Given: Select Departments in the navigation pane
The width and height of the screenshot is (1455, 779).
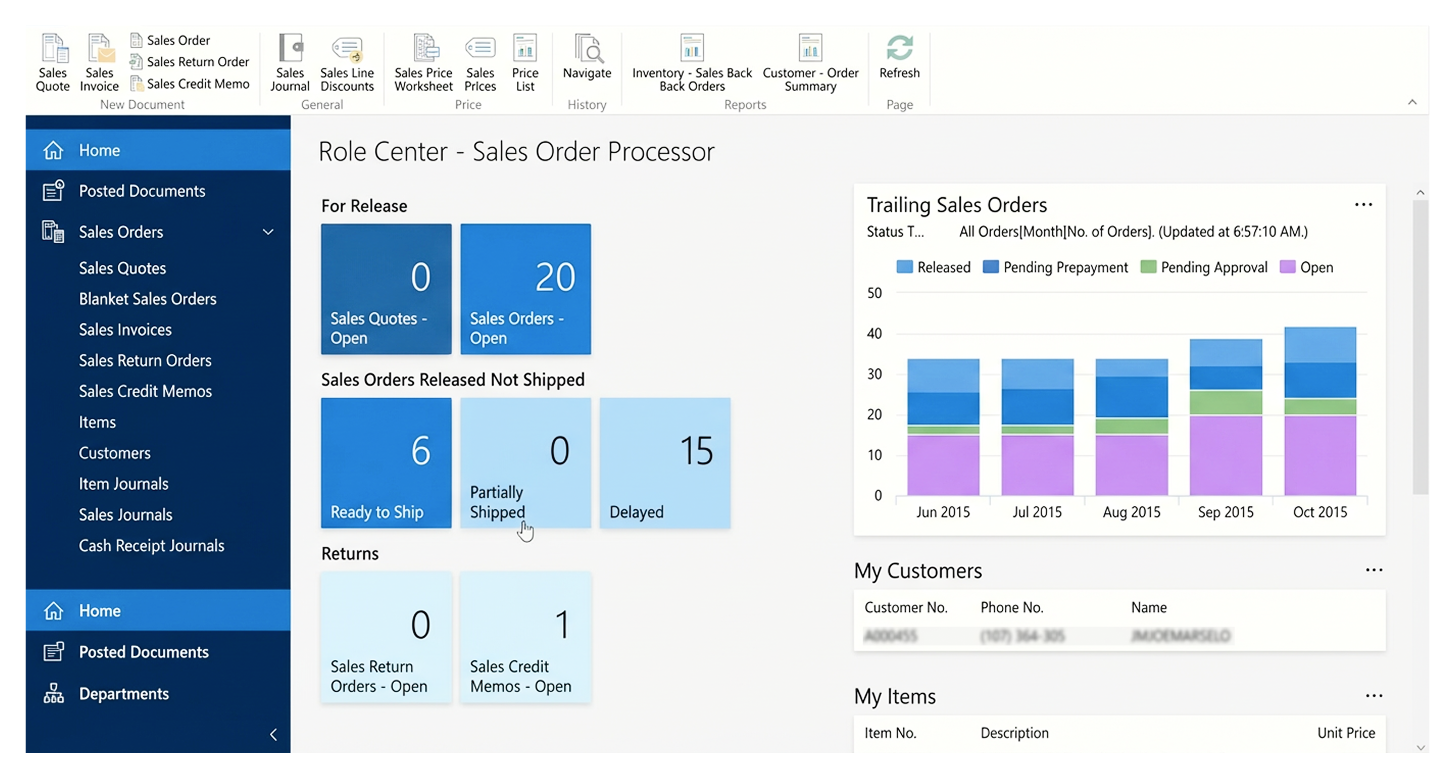Looking at the screenshot, I should click(124, 694).
